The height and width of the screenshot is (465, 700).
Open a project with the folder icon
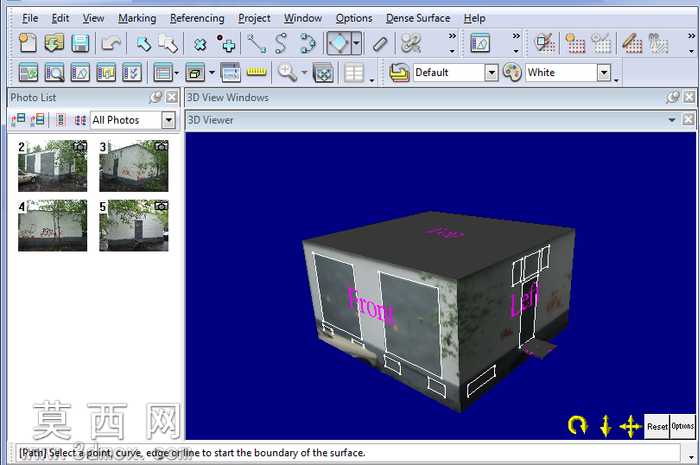tap(54, 44)
